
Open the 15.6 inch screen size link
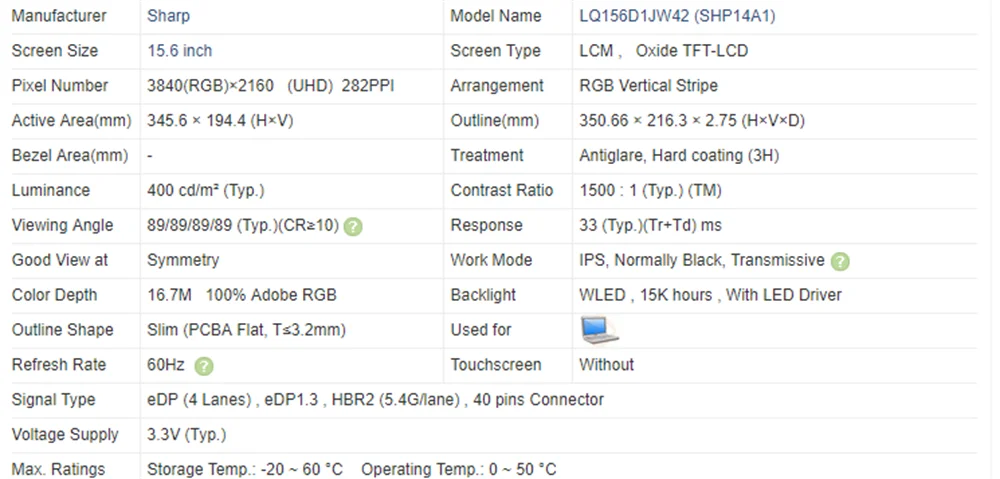point(179,51)
